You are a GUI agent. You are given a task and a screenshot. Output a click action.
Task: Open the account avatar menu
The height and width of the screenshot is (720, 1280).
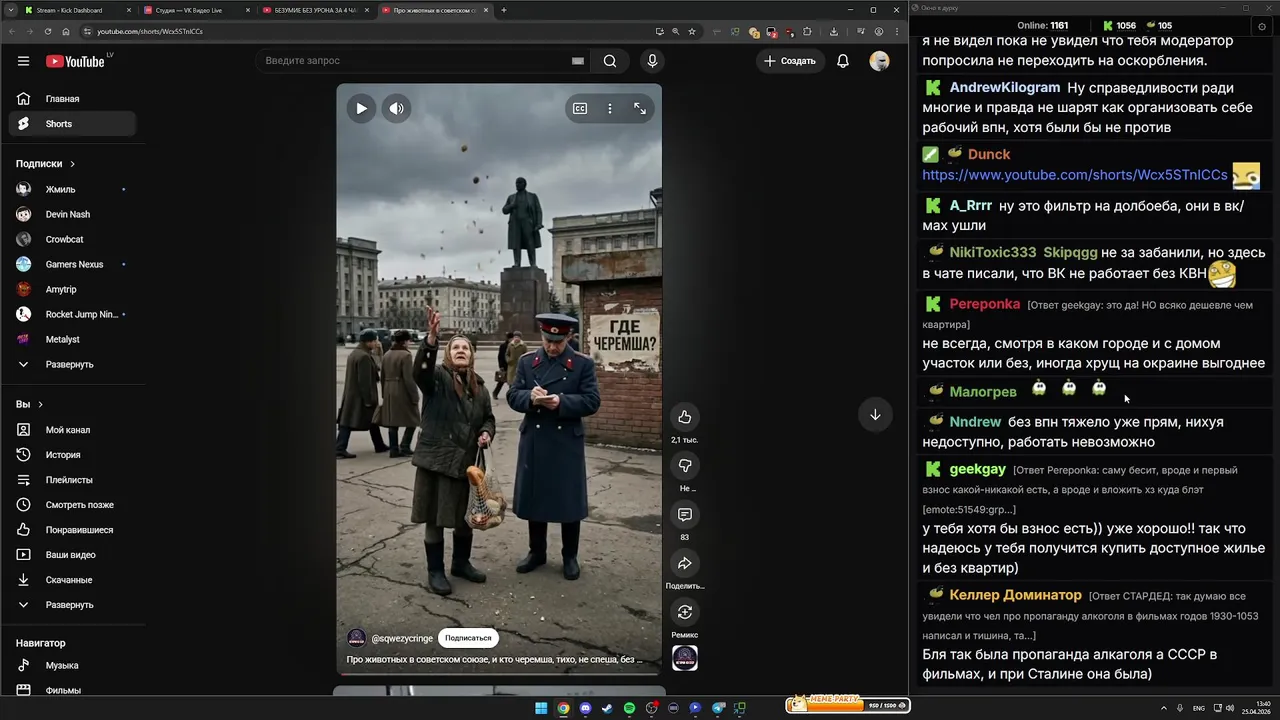(880, 61)
